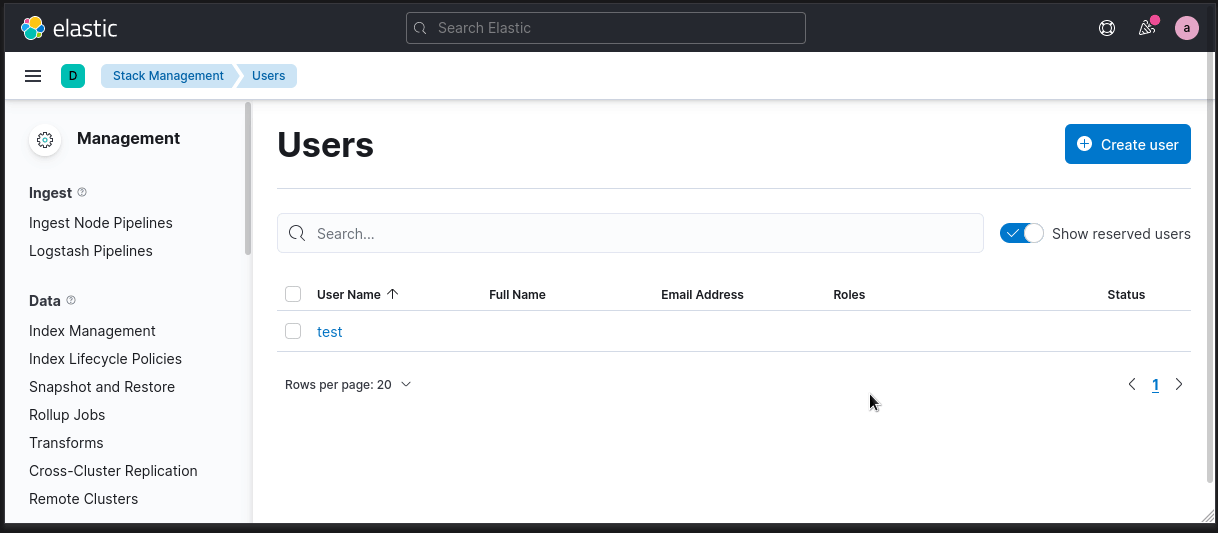Click the Status column header

1126,294
